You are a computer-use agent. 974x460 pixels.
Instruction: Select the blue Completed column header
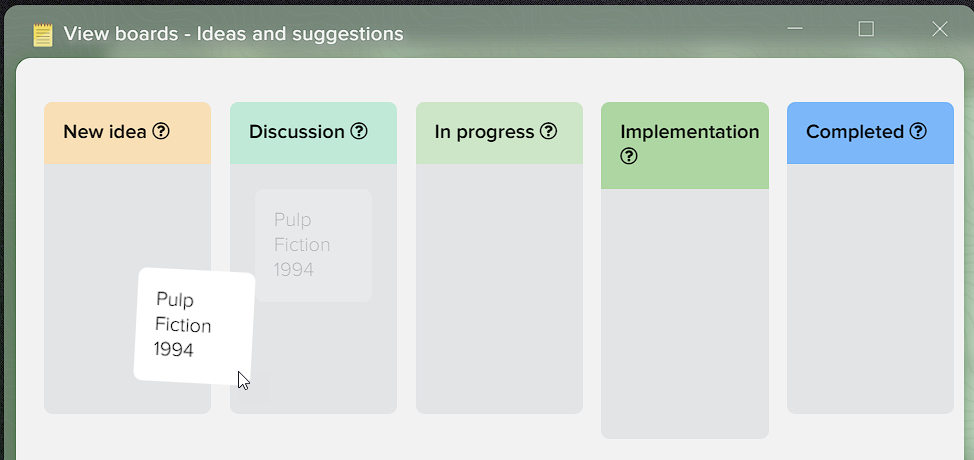click(x=870, y=133)
